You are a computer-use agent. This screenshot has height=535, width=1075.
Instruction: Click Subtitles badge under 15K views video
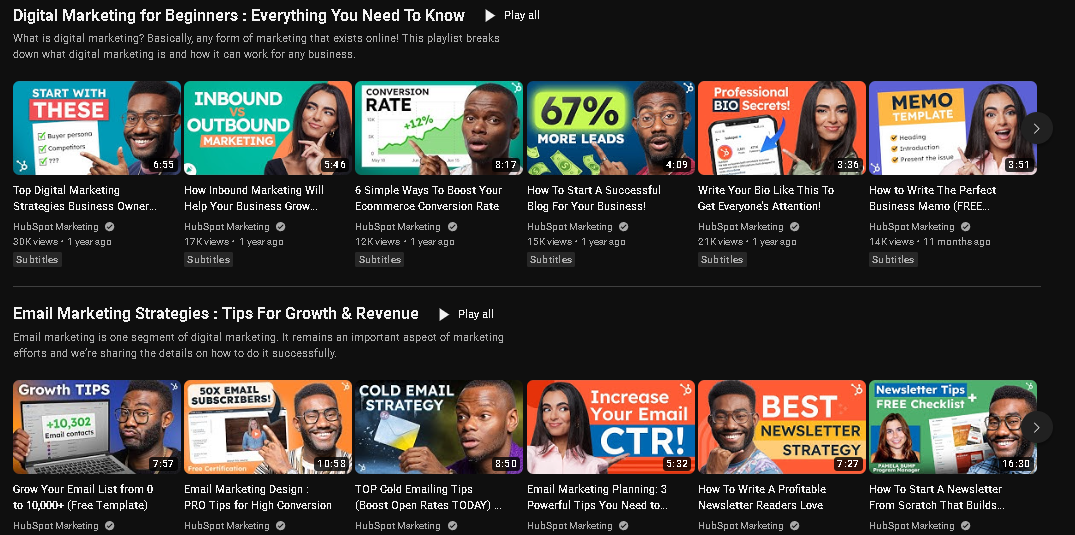[551, 259]
